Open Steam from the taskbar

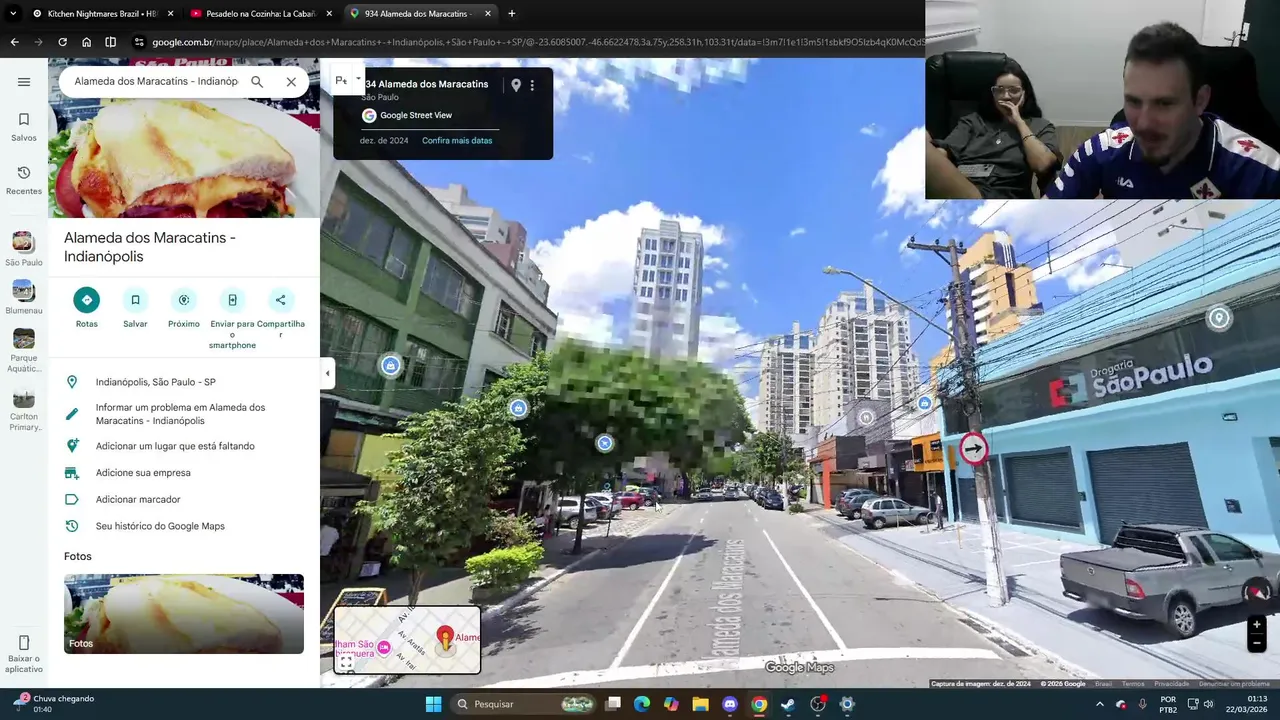coord(788,704)
